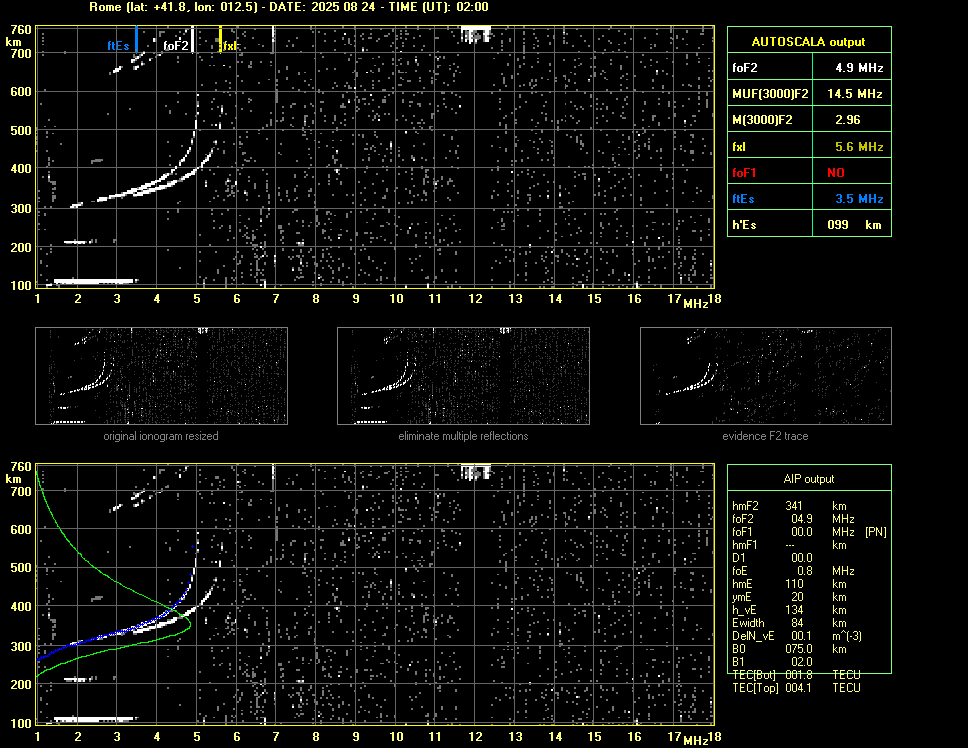
Task: Click the B1 02.0 row
Action: (x=772, y=662)
